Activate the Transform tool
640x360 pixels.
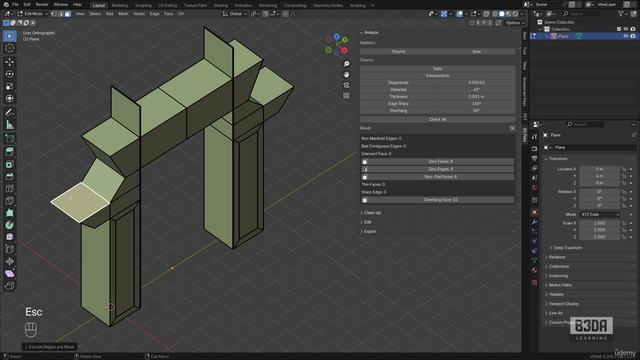click(x=10, y=98)
